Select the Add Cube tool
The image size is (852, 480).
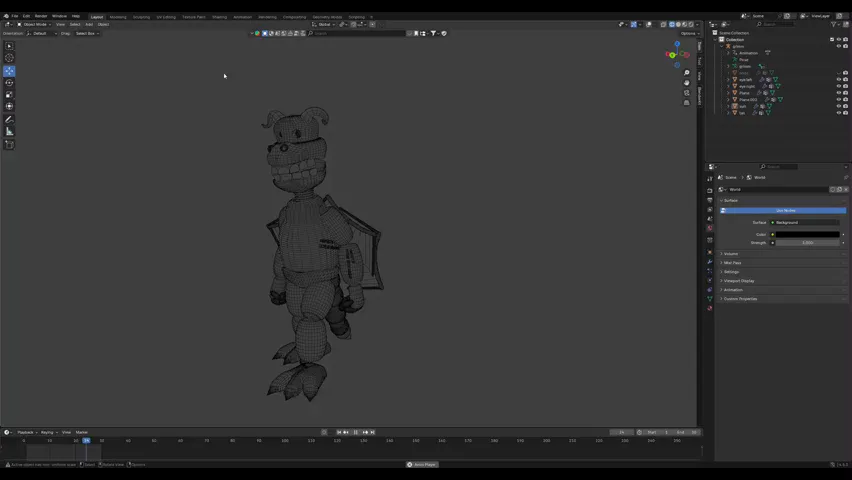[9, 145]
